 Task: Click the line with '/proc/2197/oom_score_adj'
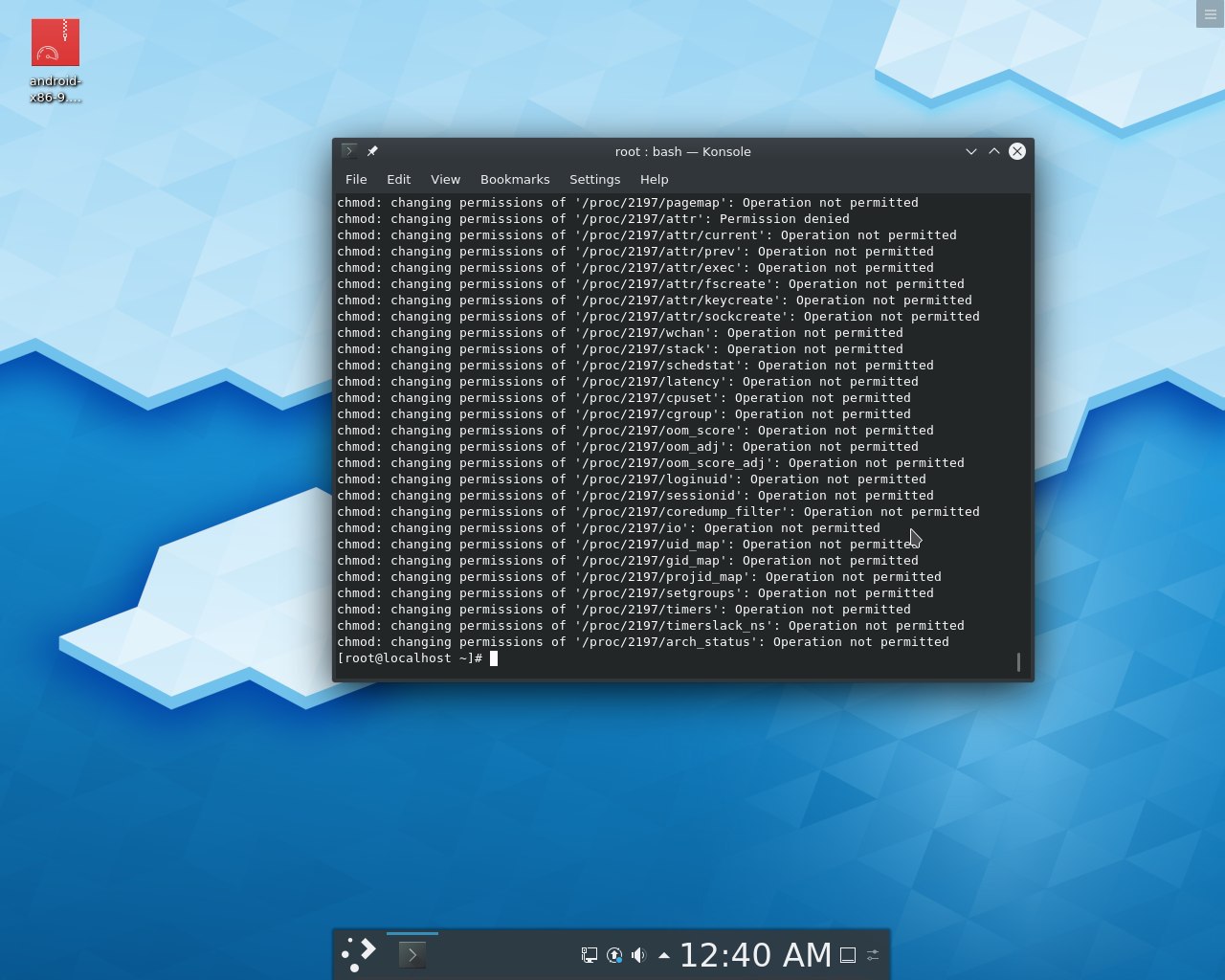point(651,463)
